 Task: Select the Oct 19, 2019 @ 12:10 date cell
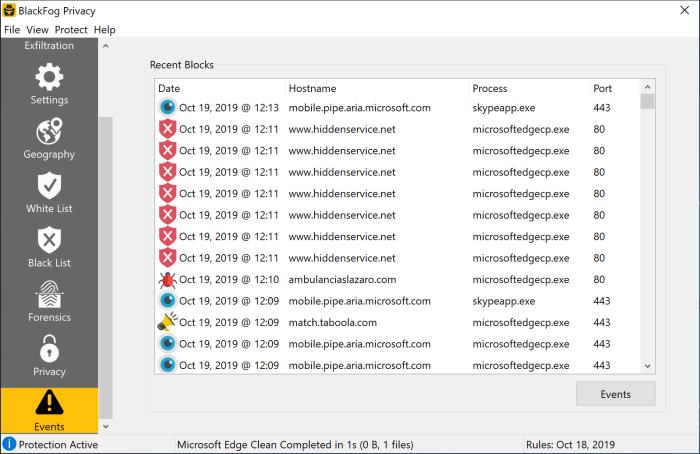[229, 279]
